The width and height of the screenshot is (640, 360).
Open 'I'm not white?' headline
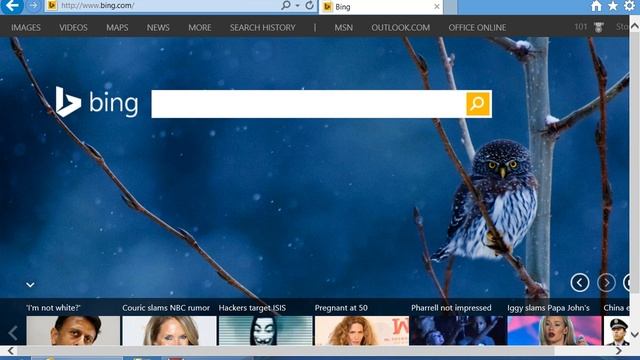tap(53, 308)
